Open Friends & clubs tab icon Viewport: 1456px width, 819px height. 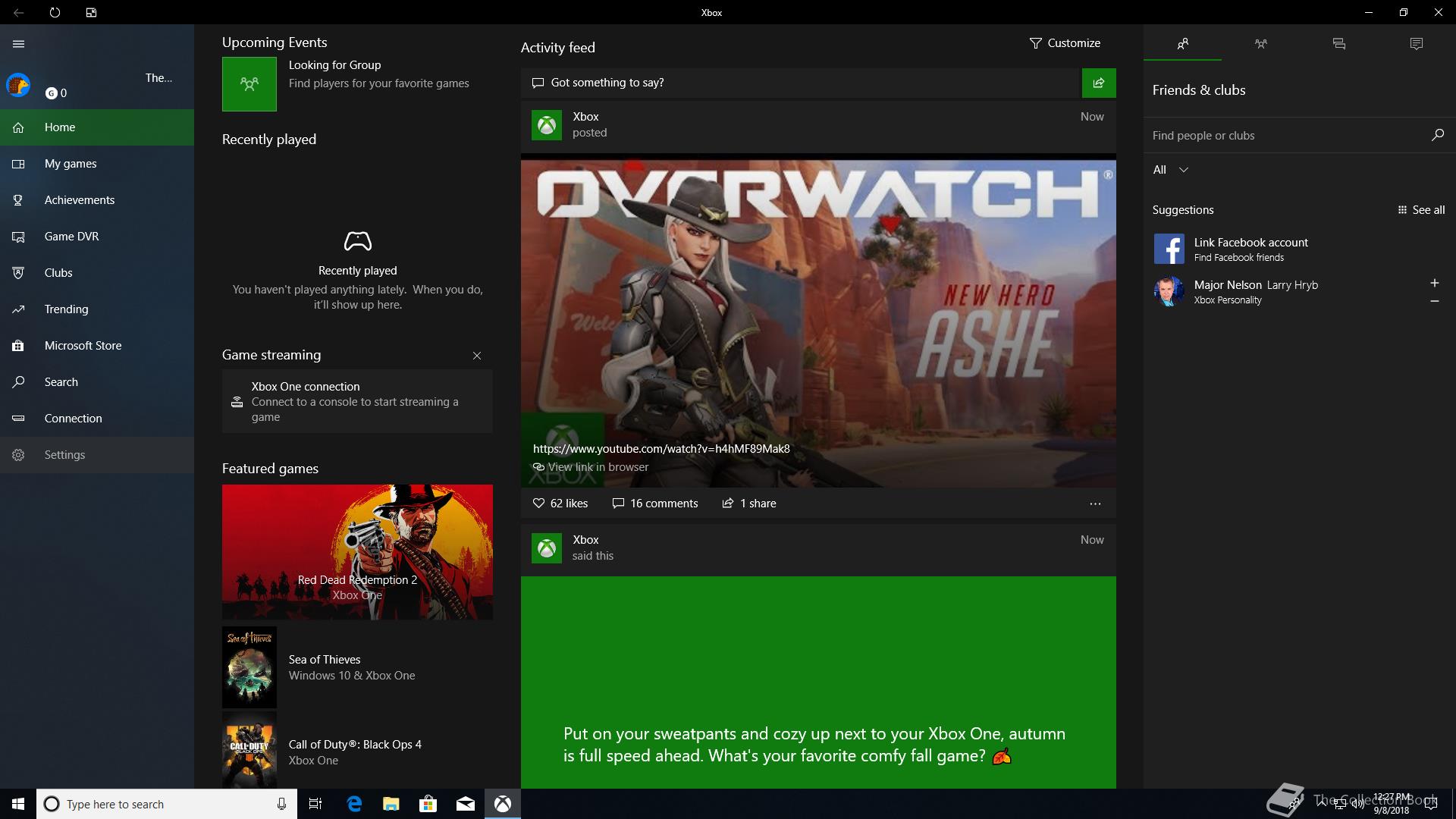[1182, 43]
